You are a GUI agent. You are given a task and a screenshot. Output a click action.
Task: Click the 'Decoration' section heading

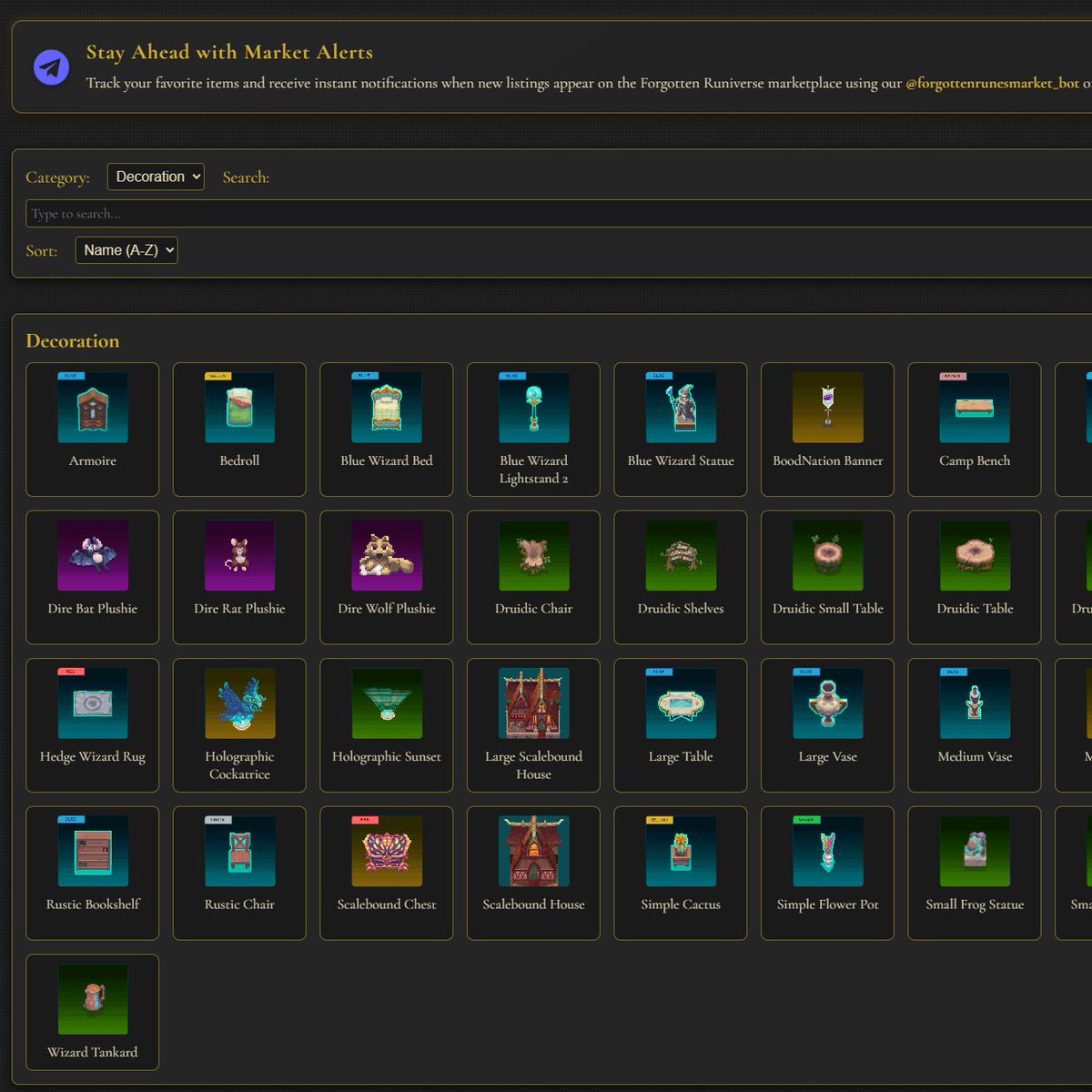73,341
